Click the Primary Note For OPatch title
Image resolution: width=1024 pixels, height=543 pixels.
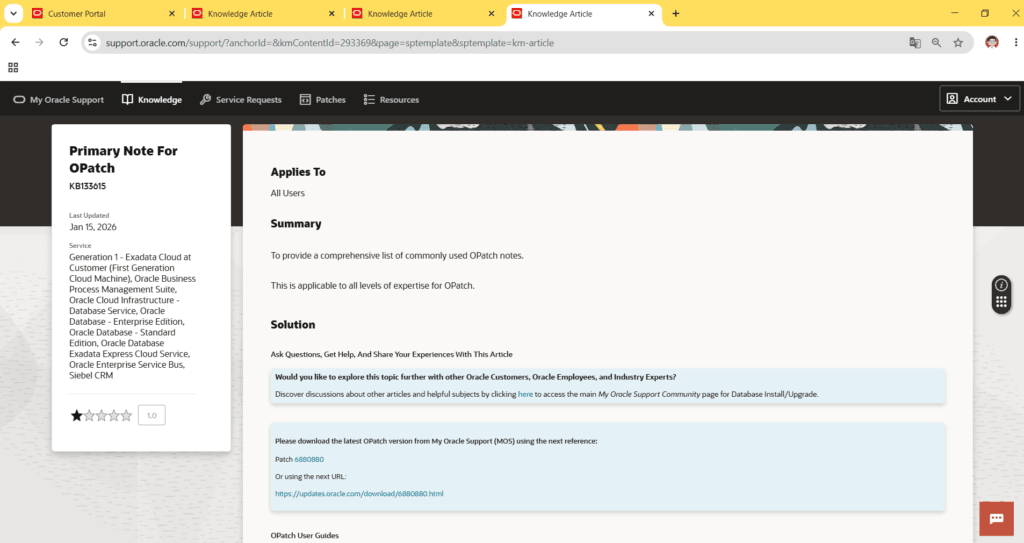pos(123,159)
